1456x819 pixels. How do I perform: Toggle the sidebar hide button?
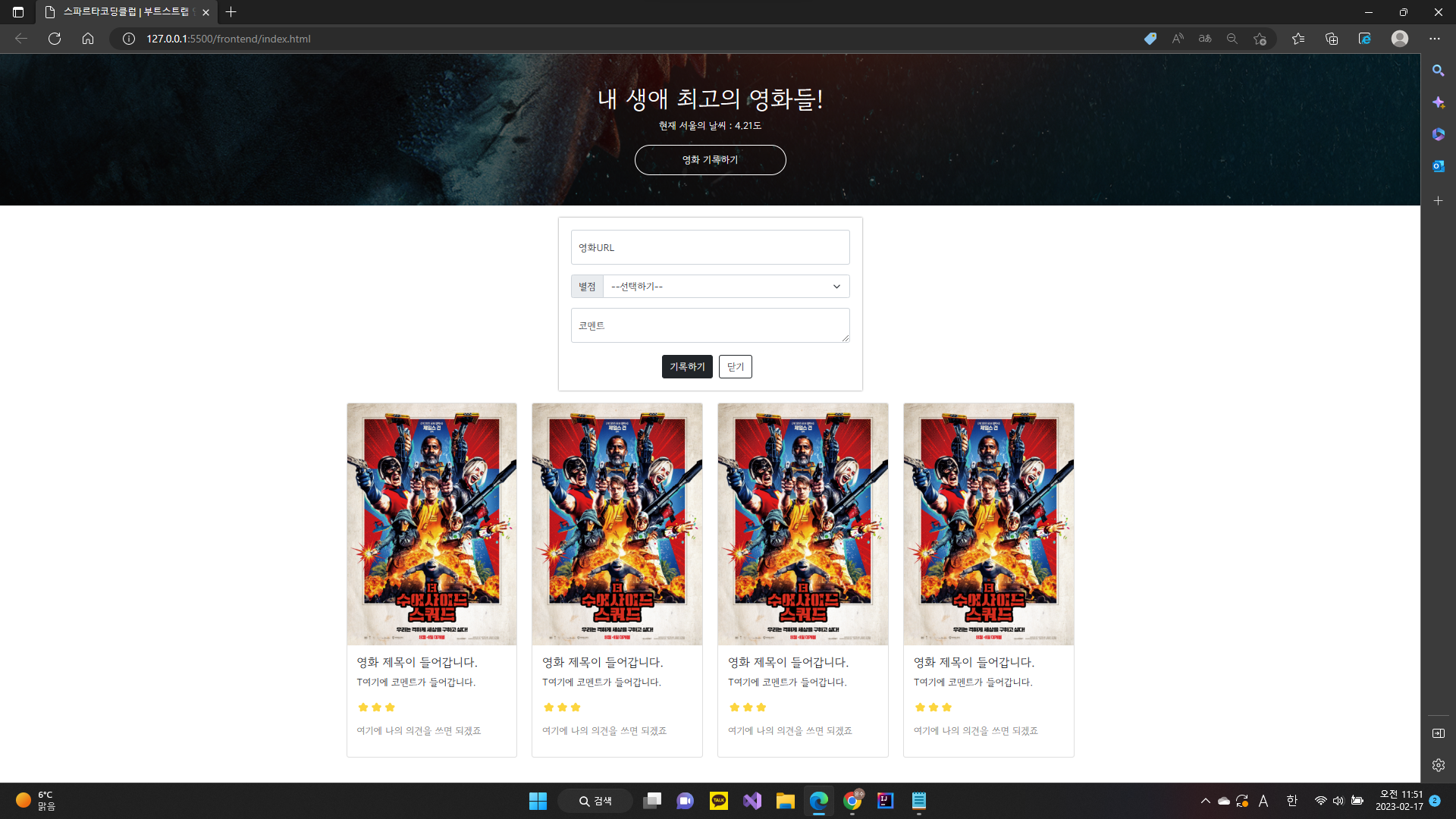point(1439,733)
